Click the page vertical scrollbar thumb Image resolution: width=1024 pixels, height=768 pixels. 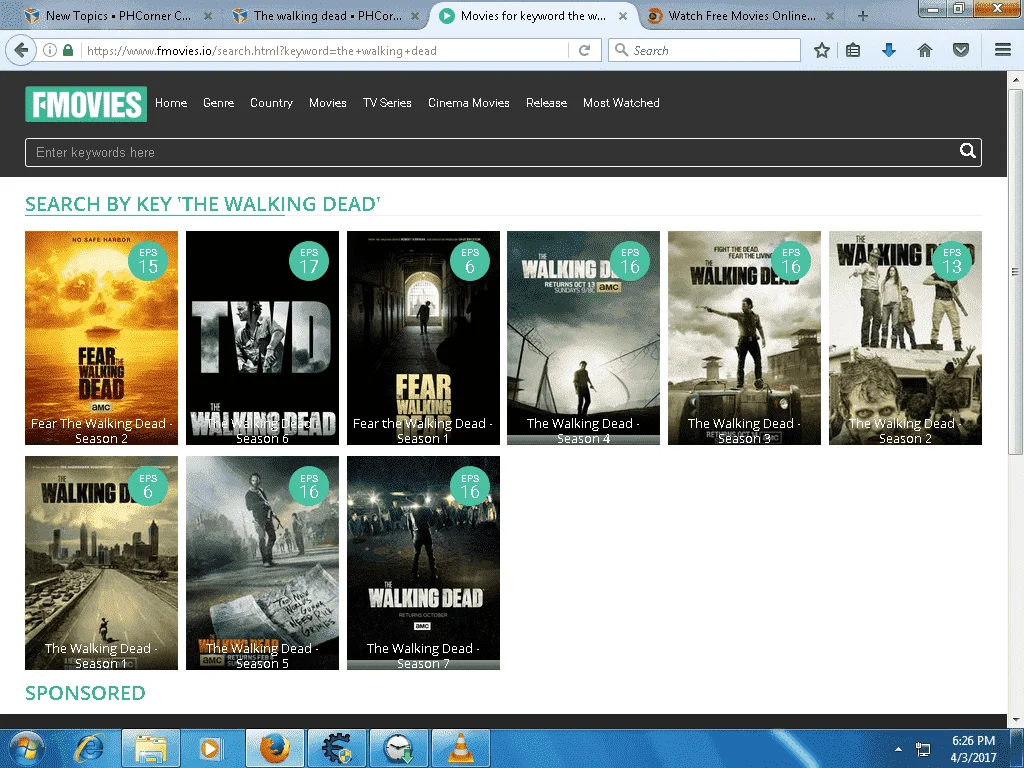(x=1015, y=272)
